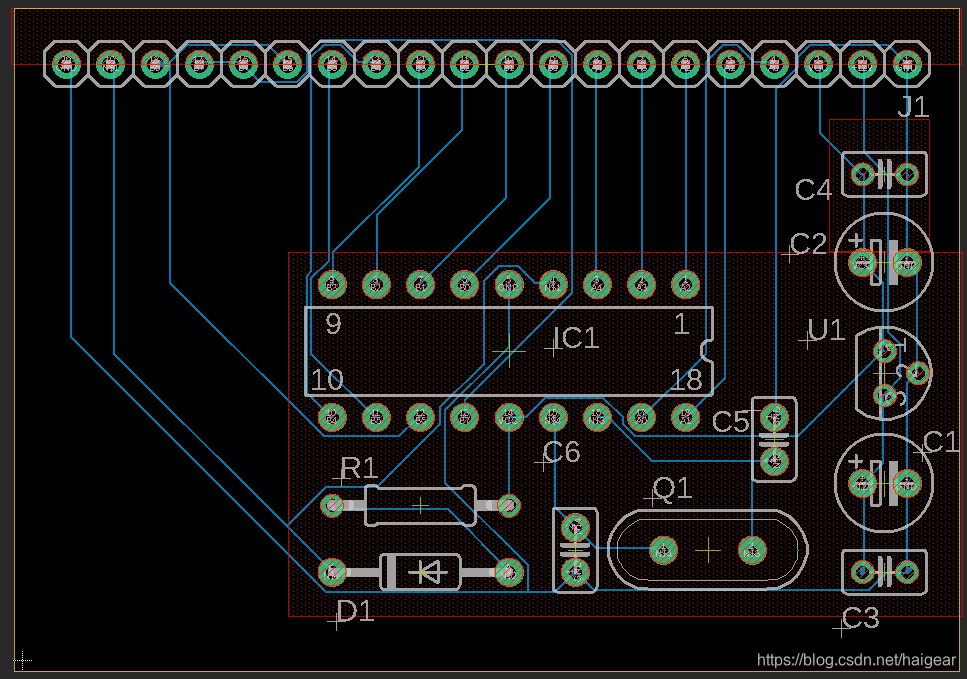Click pin number 10 label on IC1
The height and width of the screenshot is (679, 967).
point(327,380)
